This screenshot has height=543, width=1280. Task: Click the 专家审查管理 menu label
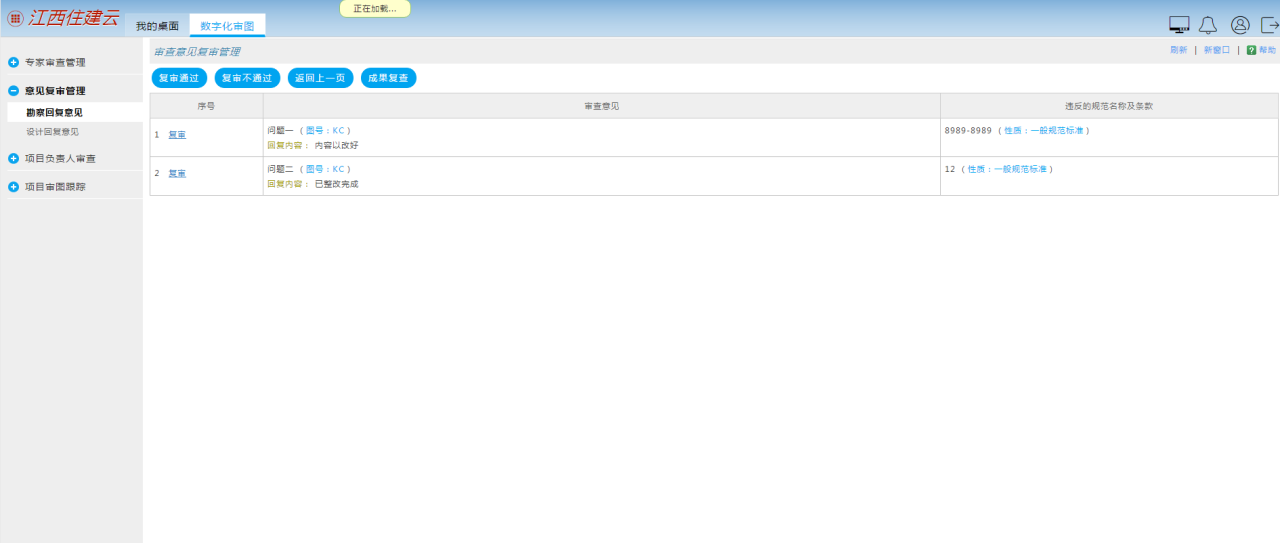[55, 62]
